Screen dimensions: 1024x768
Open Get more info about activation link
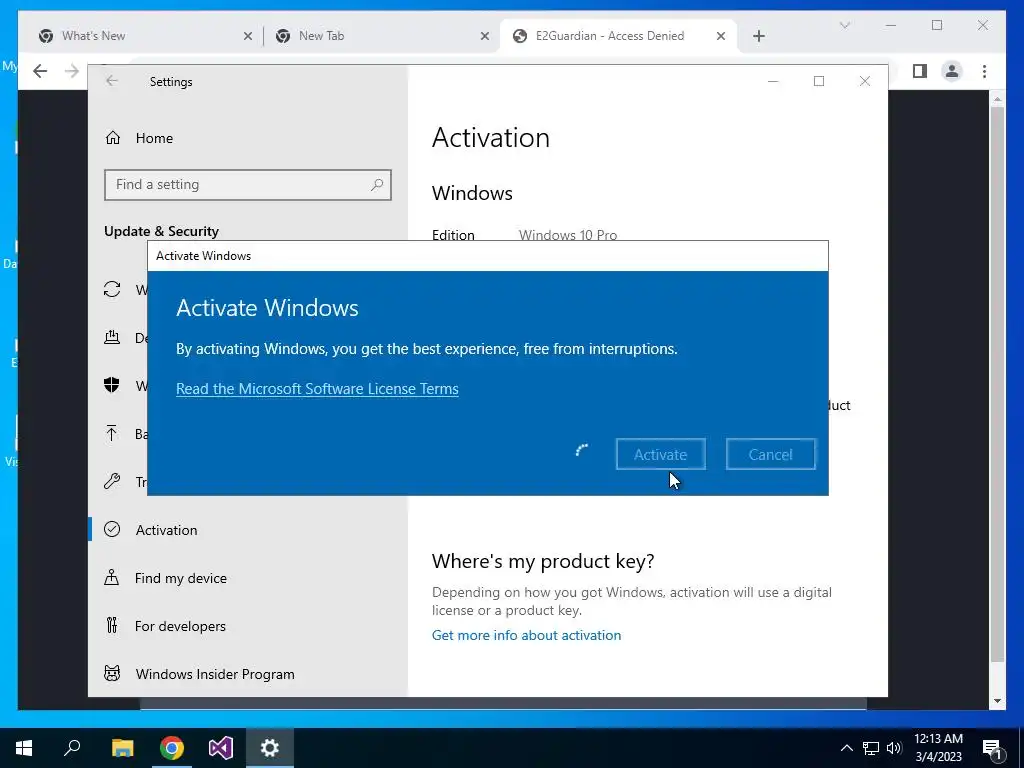tap(526, 635)
